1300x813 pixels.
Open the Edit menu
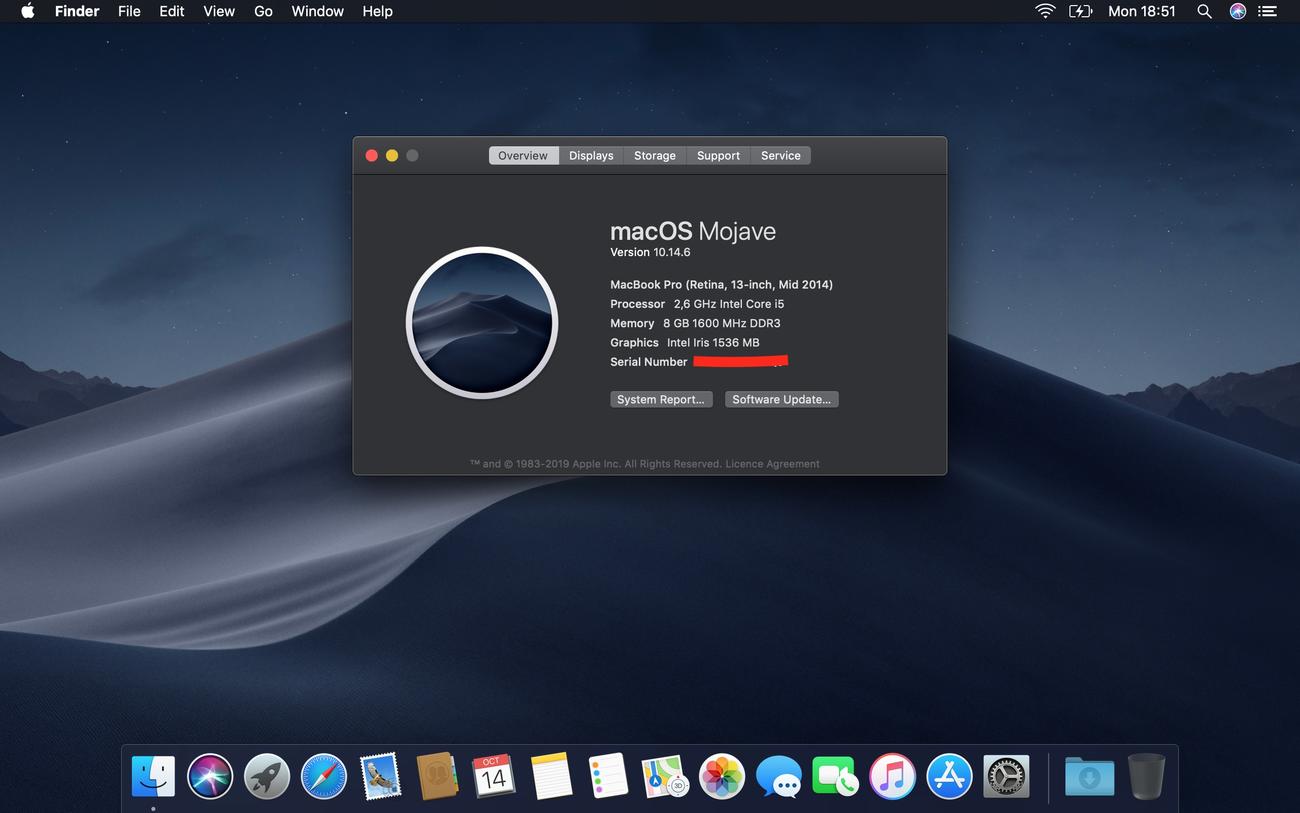point(172,11)
